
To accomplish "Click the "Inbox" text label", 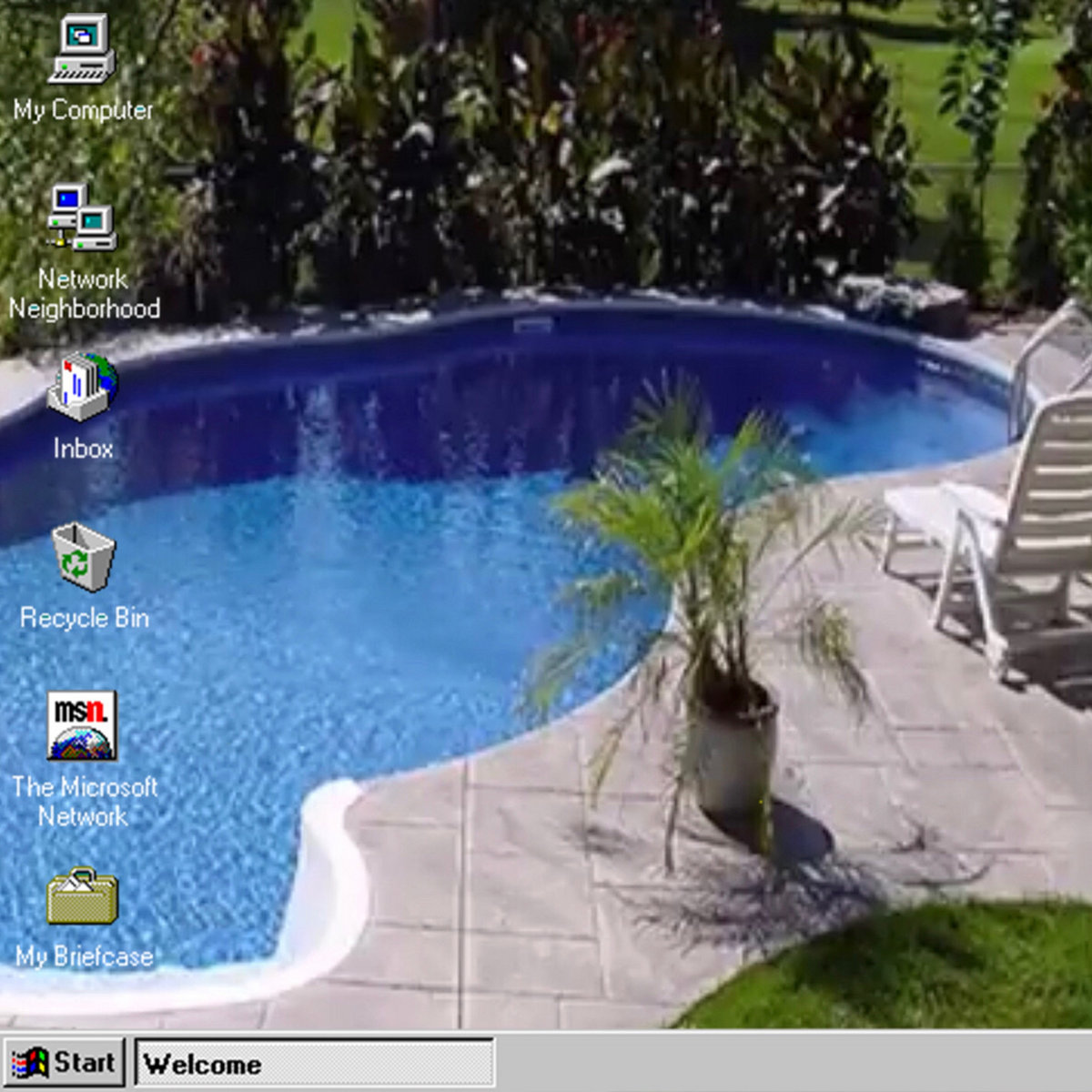I will [x=83, y=449].
